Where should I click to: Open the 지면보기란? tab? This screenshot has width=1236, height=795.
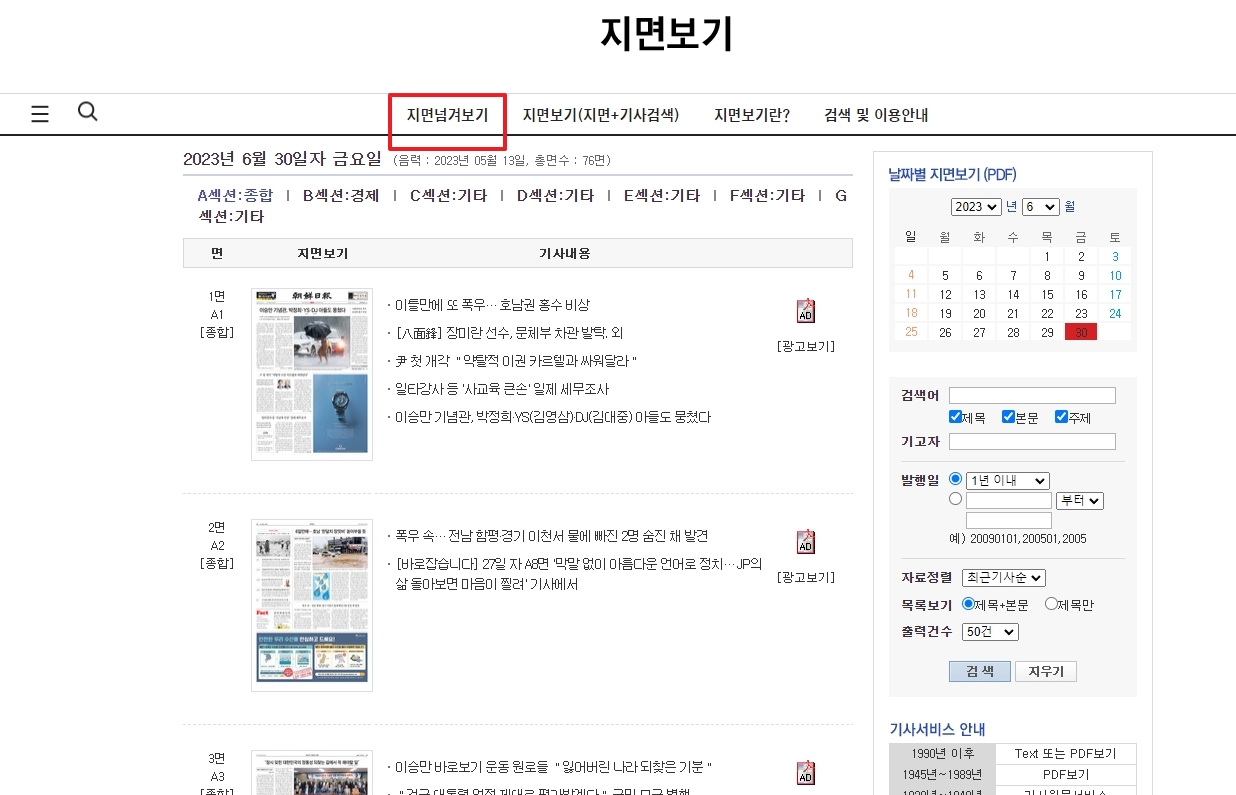pyautogui.click(x=752, y=115)
